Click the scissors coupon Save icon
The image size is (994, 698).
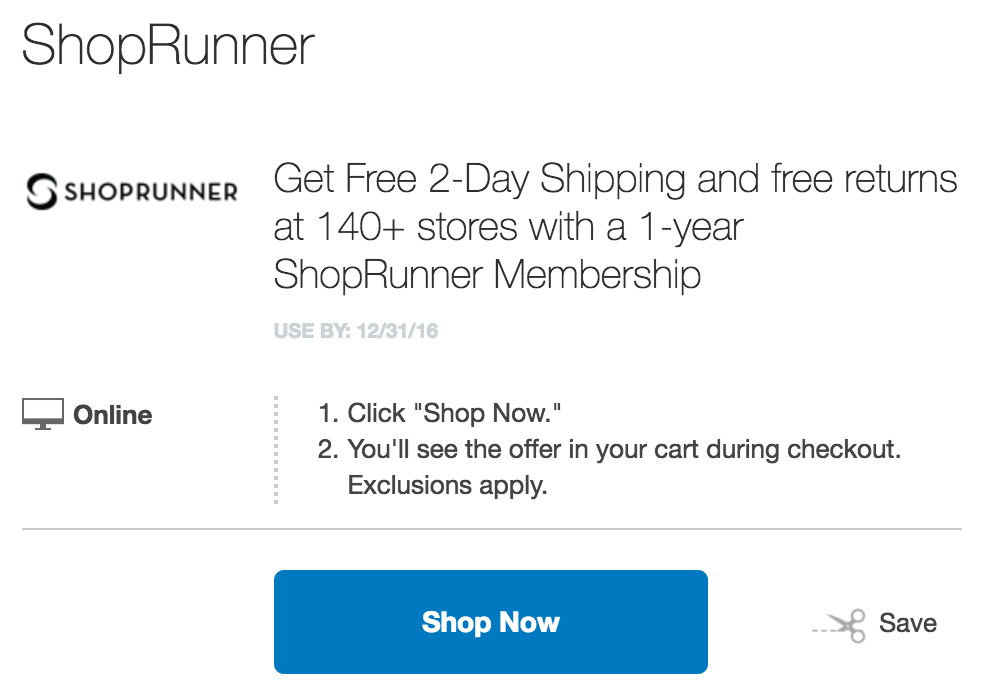click(839, 626)
